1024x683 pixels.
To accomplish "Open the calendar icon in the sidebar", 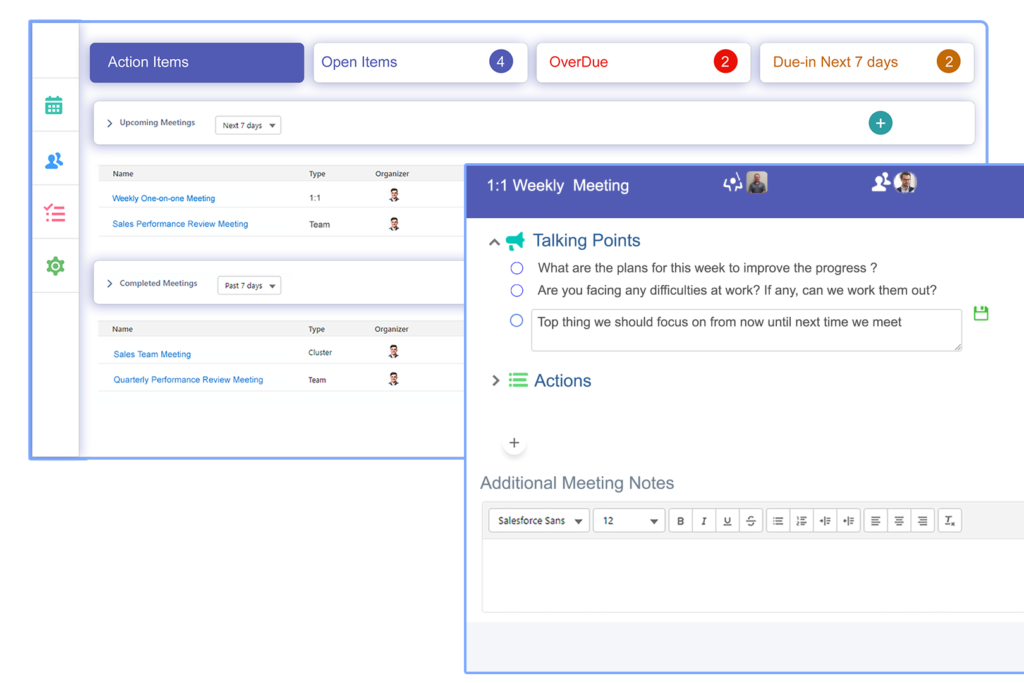I will 54,105.
